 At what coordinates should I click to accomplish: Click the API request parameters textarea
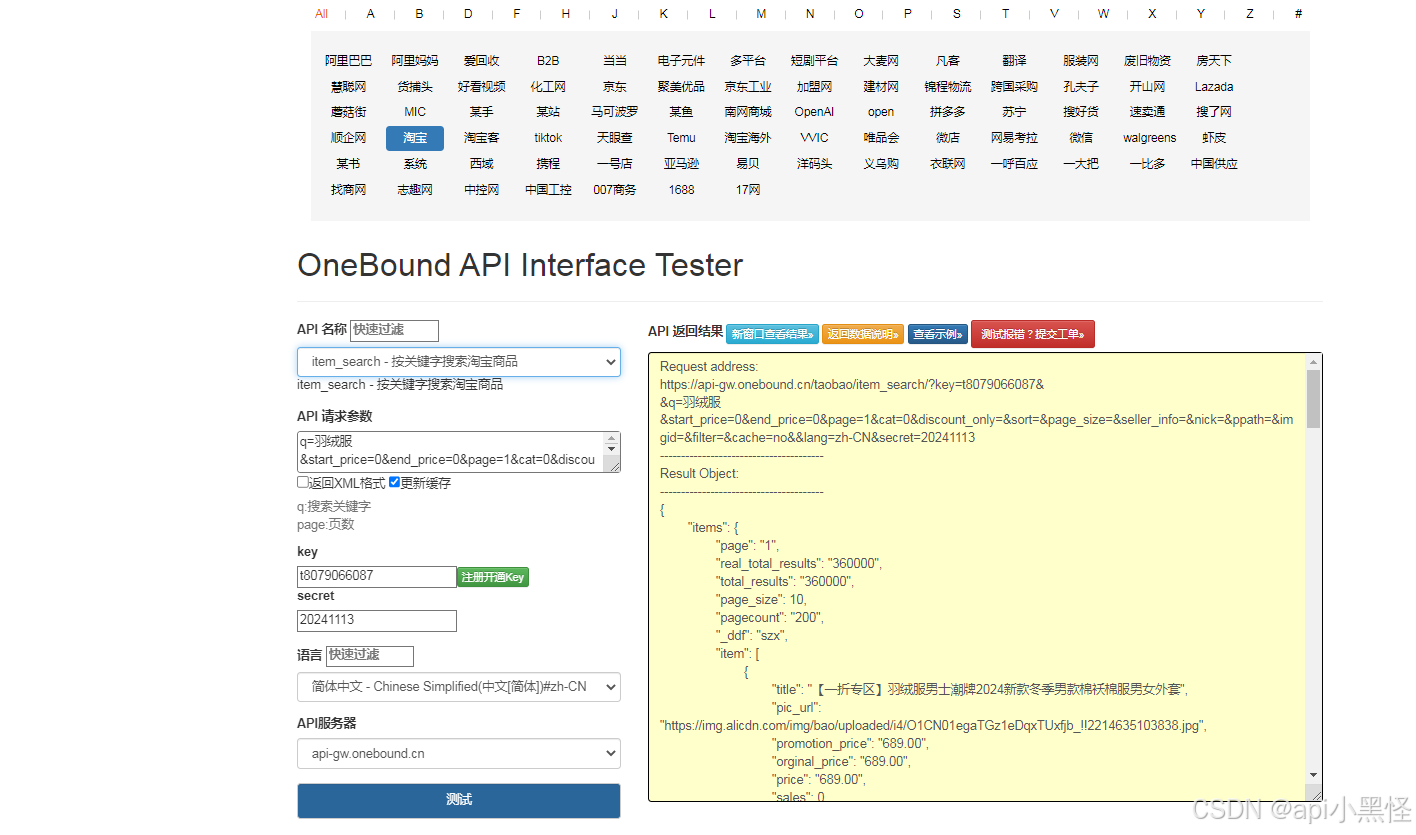click(459, 452)
